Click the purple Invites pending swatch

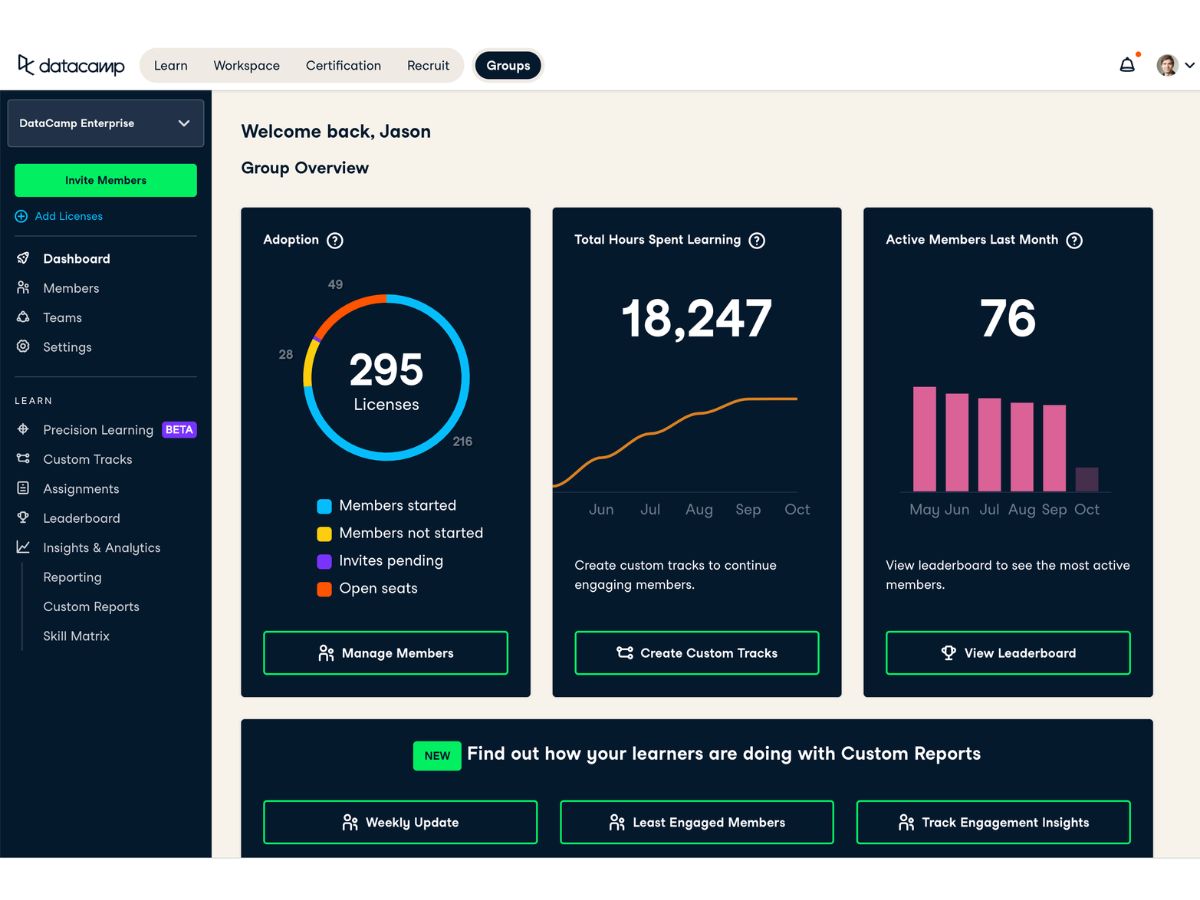click(324, 562)
